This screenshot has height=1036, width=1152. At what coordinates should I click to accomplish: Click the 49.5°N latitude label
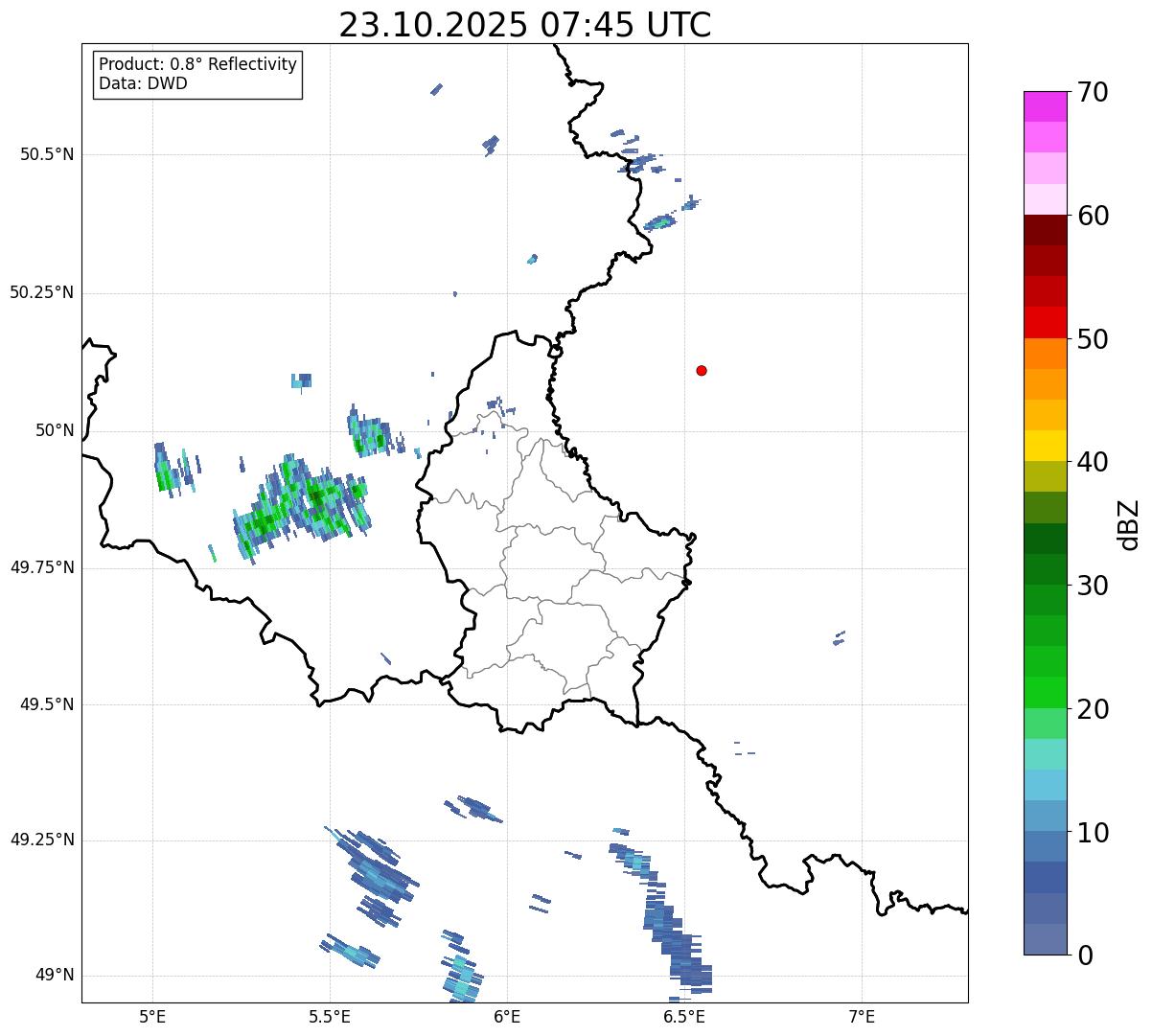tap(47, 704)
